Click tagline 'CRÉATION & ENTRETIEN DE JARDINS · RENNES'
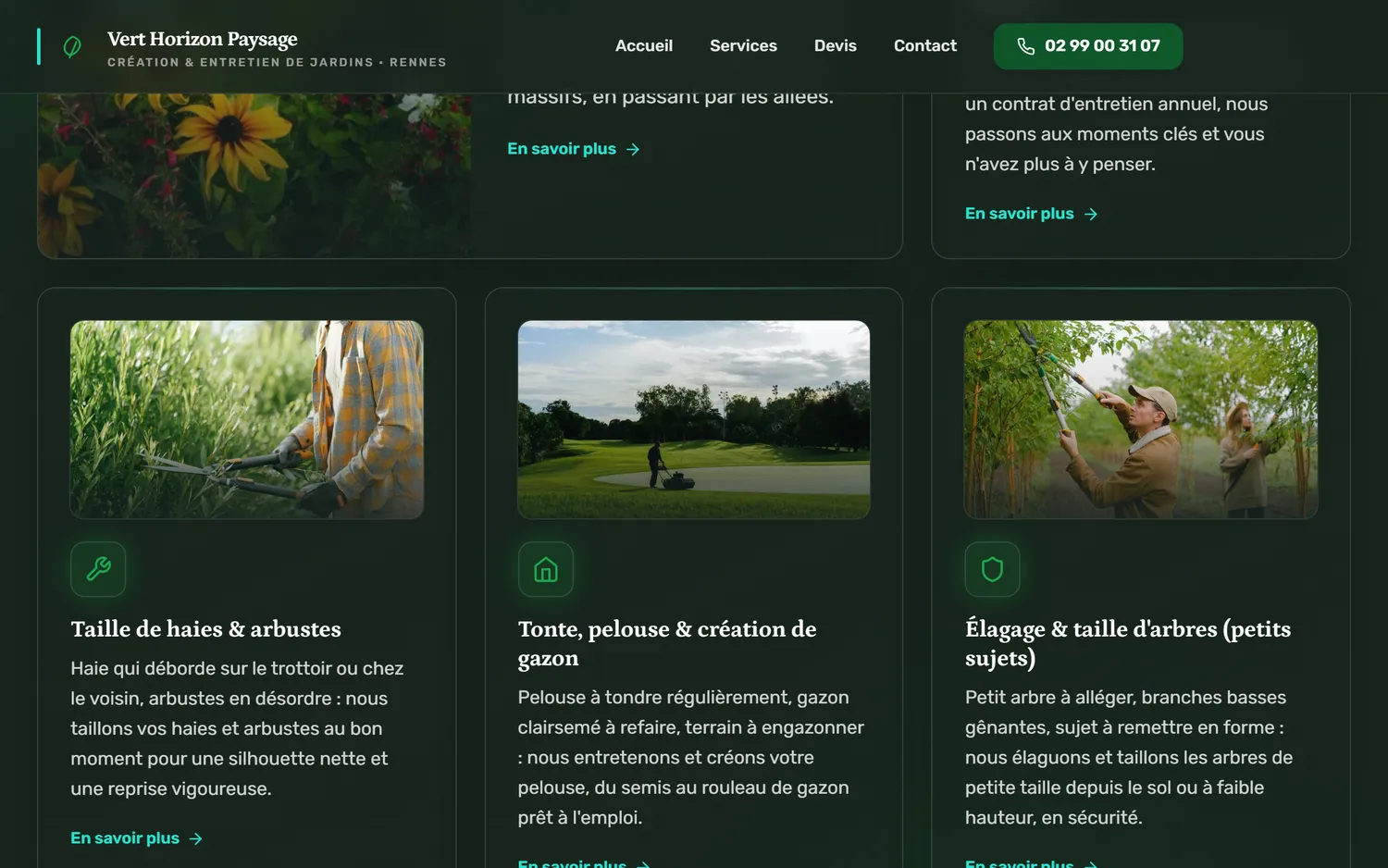The image size is (1388, 868). pos(277,62)
